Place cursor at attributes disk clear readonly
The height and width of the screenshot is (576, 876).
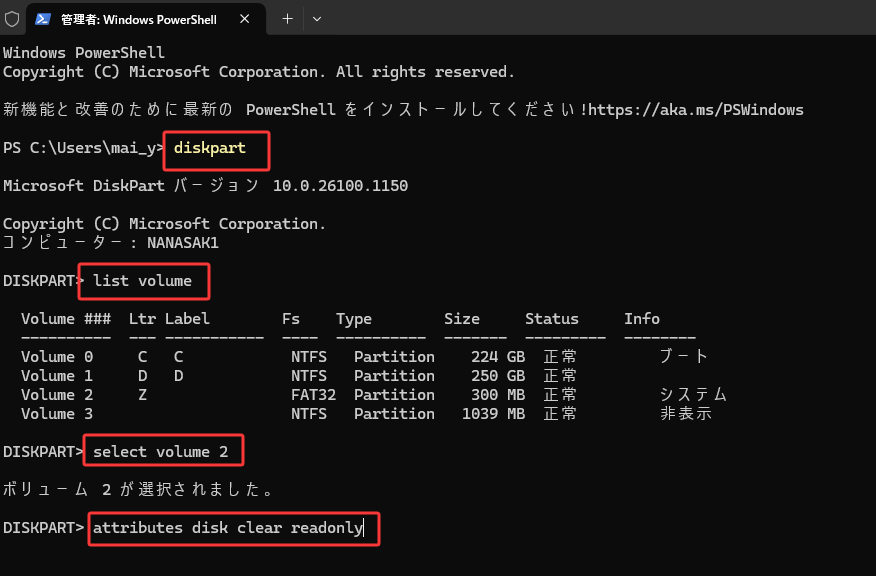coord(229,528)
